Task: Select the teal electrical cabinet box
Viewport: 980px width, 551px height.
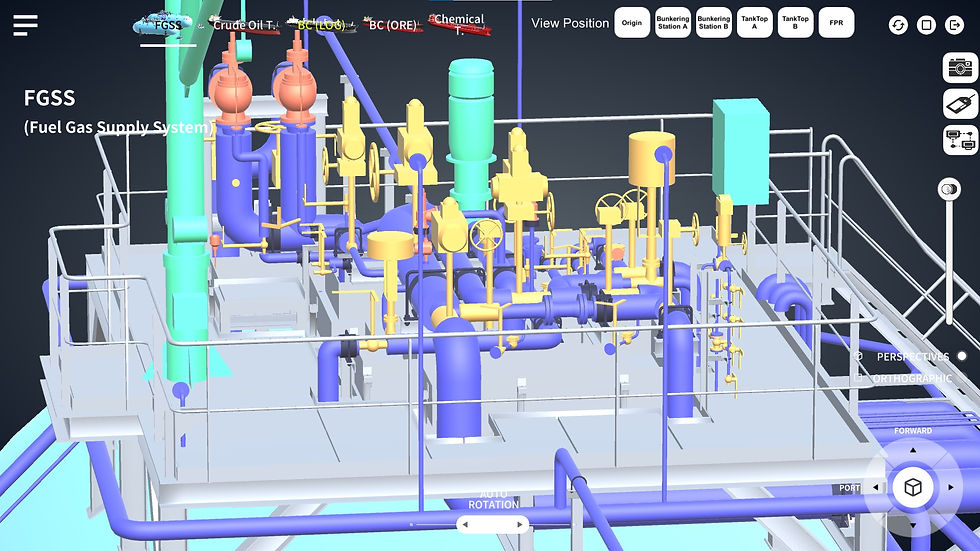Action: click(741, 151)
